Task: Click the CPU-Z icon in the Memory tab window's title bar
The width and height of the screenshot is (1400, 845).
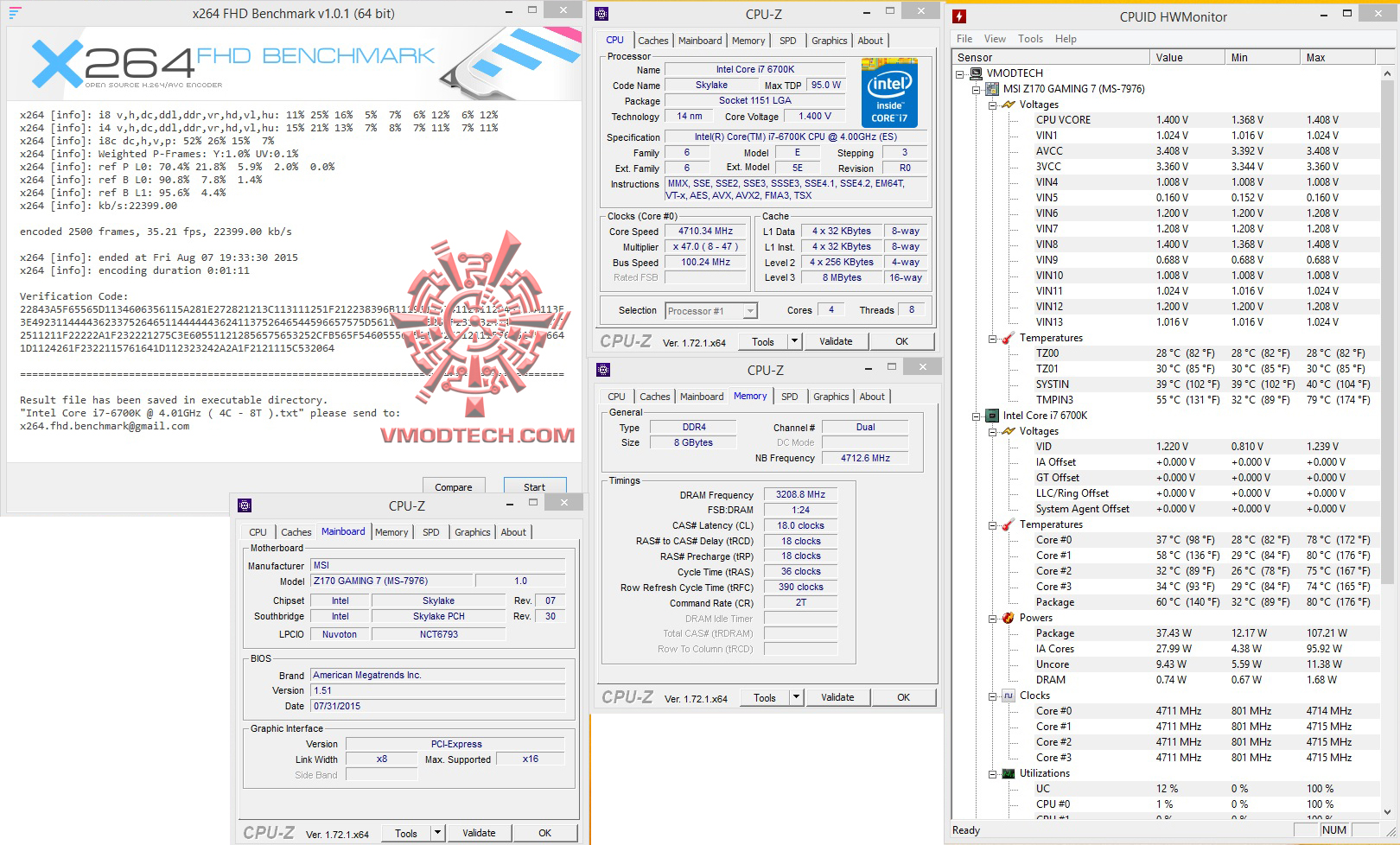Action: click(x=603, y=370)
